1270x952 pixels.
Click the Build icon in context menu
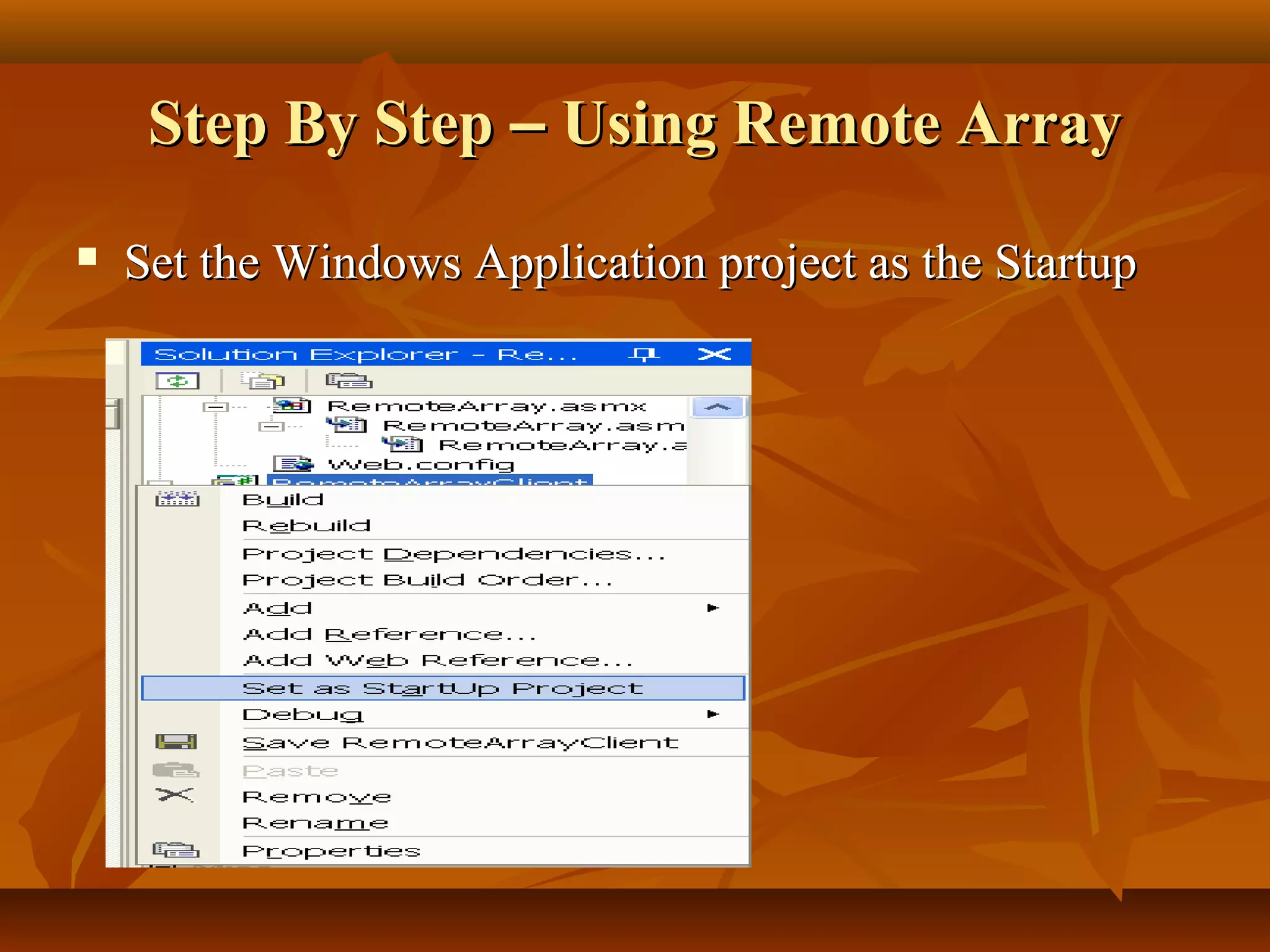(177, 498)
